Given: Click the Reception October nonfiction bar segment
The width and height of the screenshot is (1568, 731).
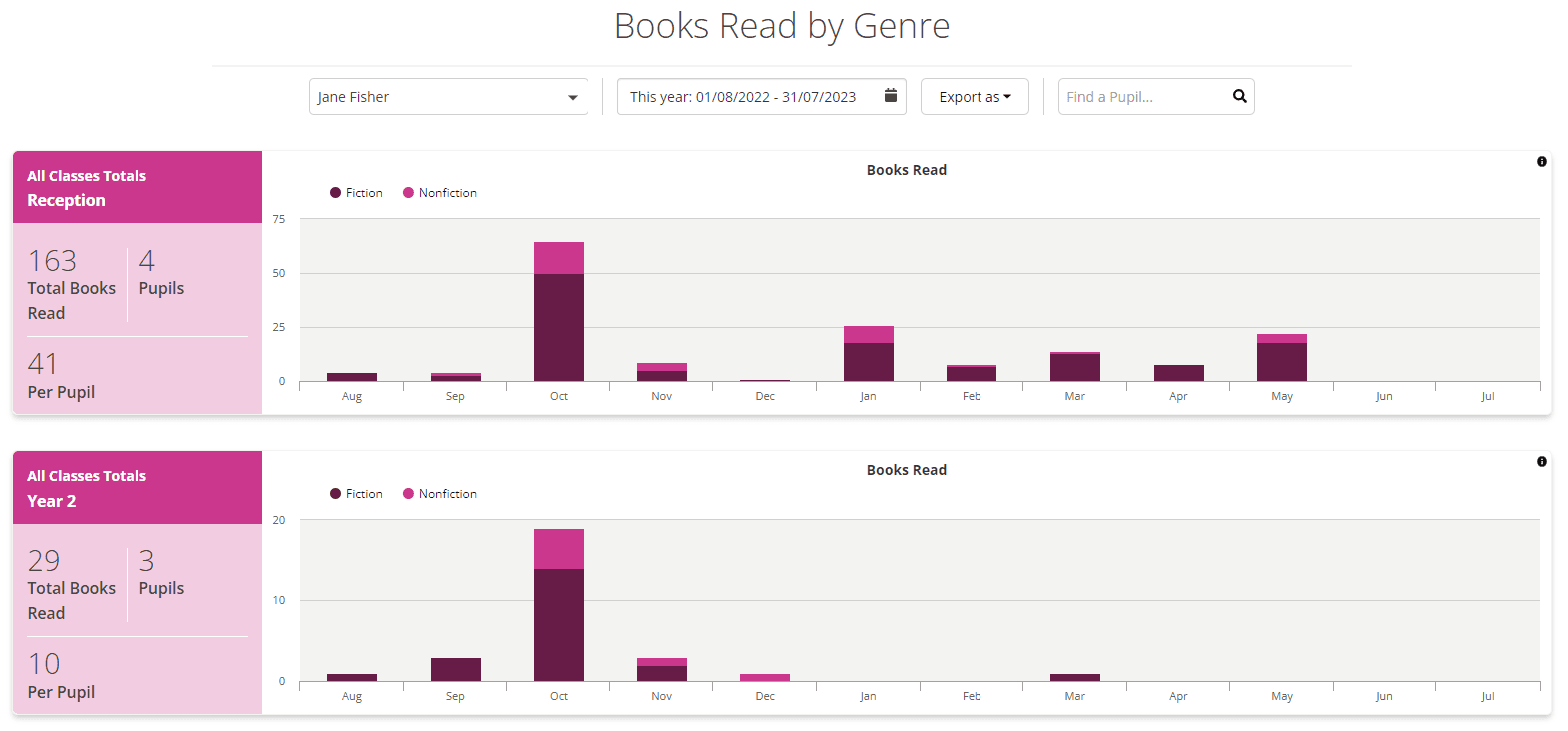Looking at the screenshot, I should [559, 258].
